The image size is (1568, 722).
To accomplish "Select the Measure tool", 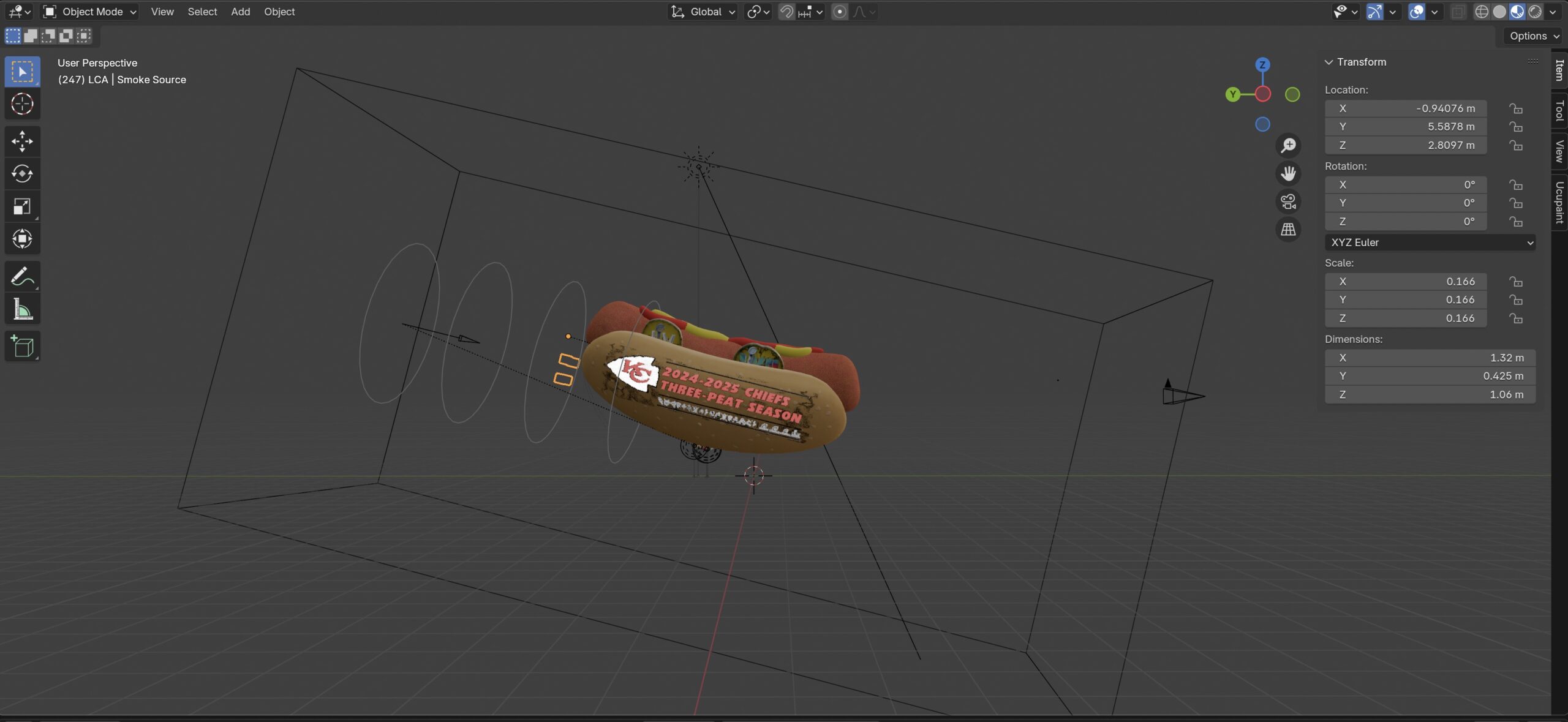I will coord(22,309).
